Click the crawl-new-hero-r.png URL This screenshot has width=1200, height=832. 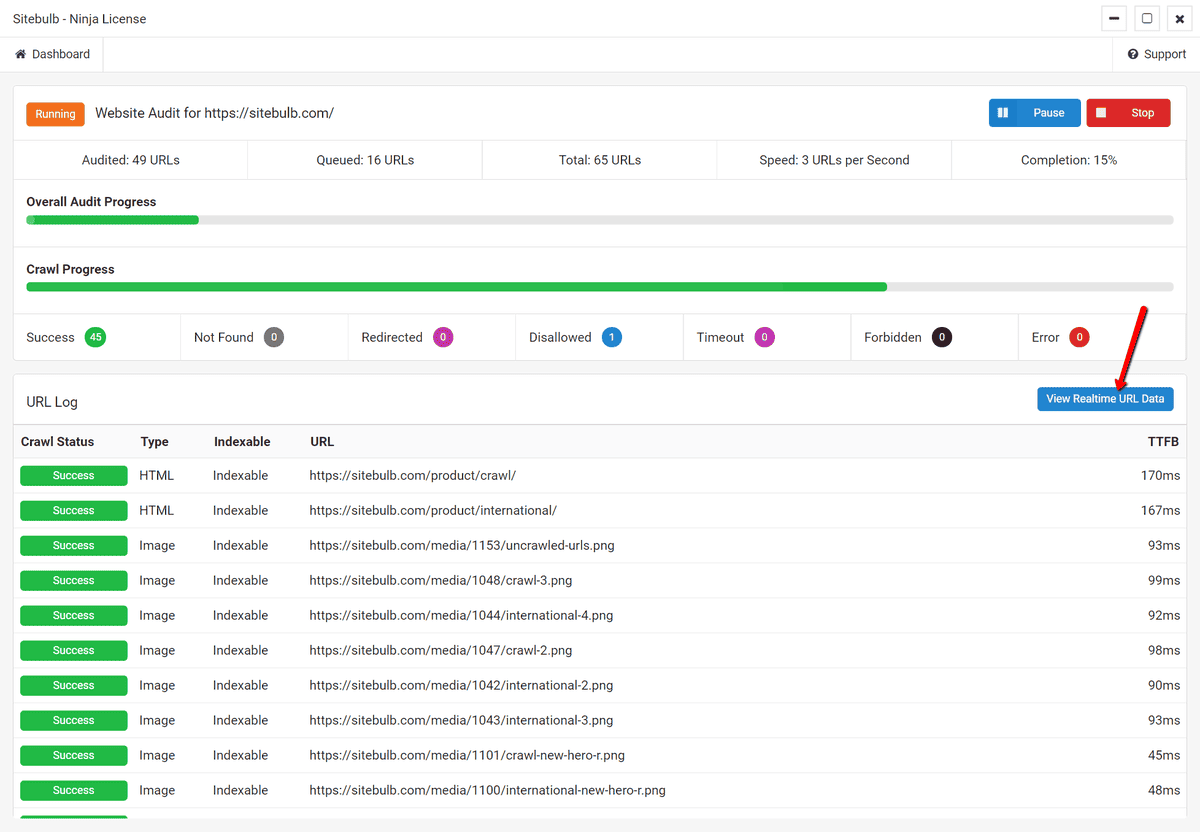pyautogui.click(x=467, y=756)
